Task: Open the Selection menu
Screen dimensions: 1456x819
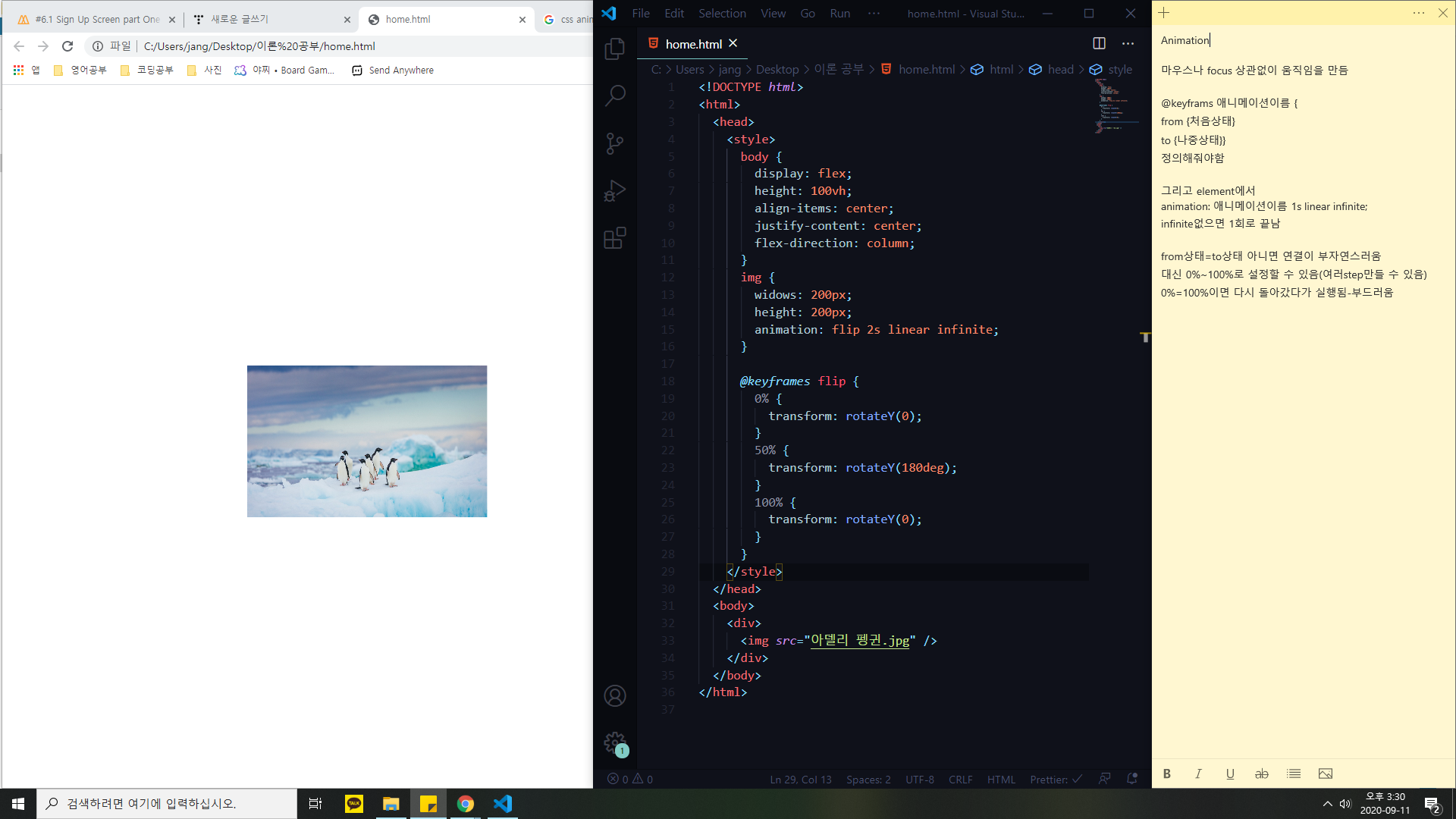Action: click(722, 13)
